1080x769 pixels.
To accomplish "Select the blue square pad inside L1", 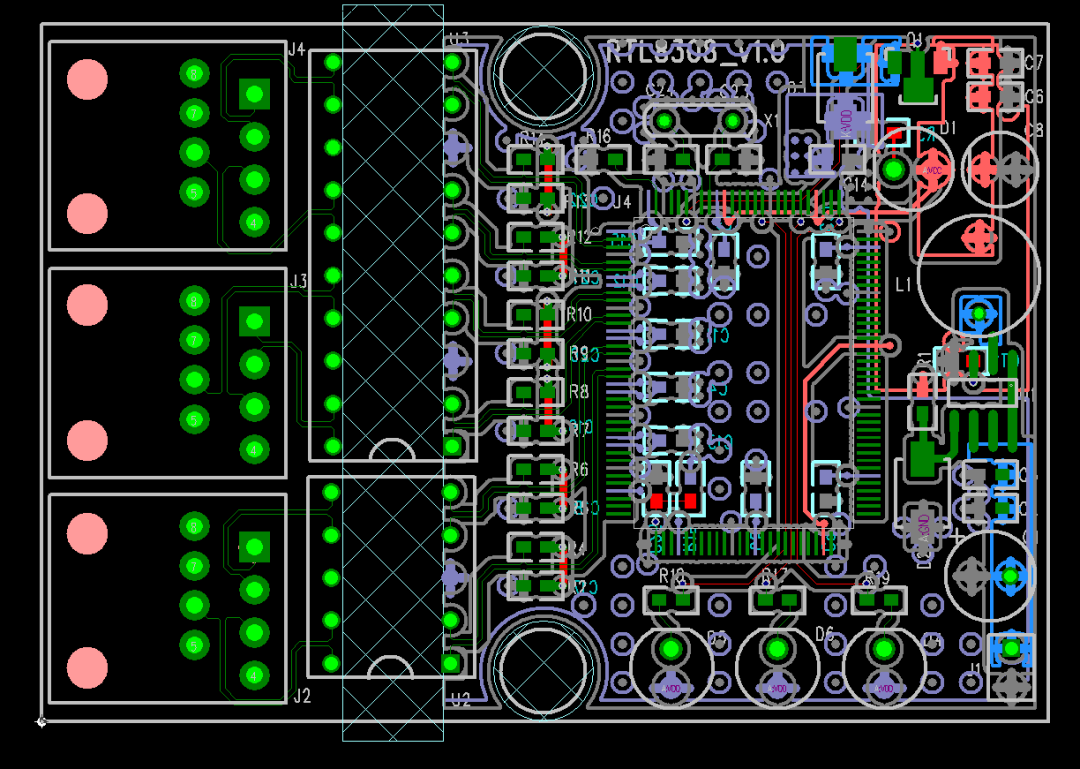I will [x=979, y=314].
